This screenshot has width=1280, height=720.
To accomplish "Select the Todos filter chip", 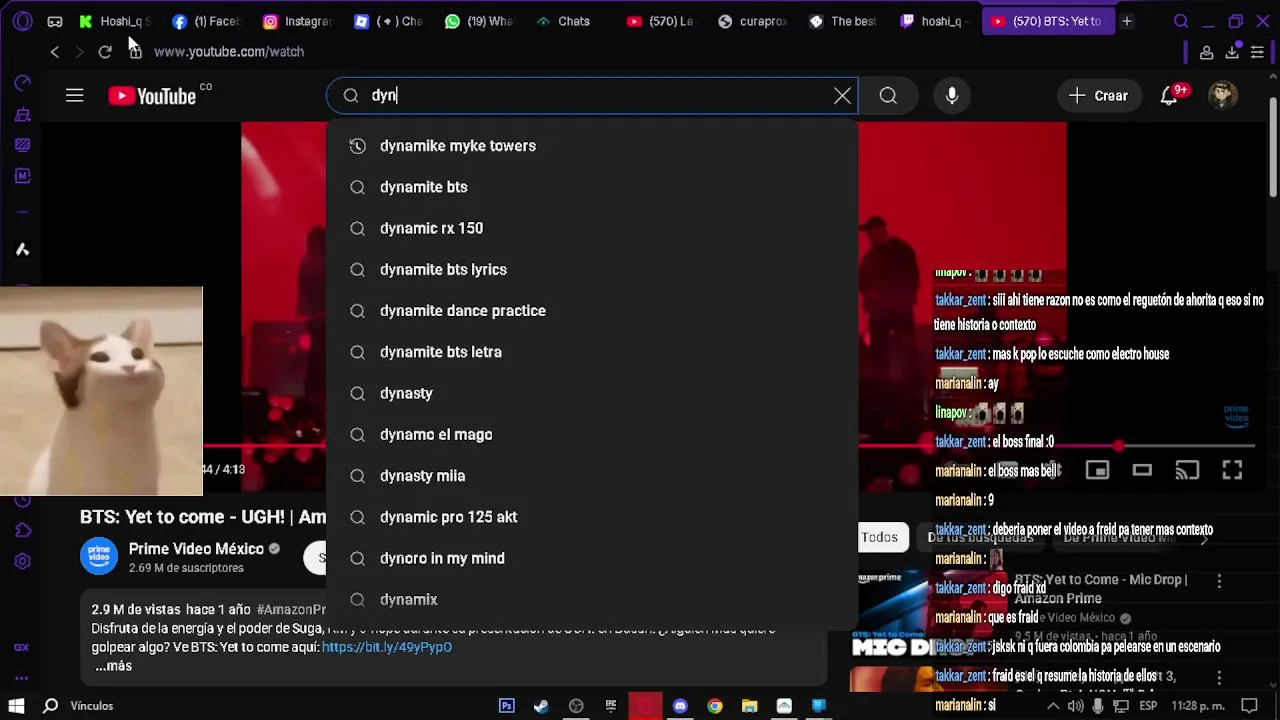I will tap(880, 538).
